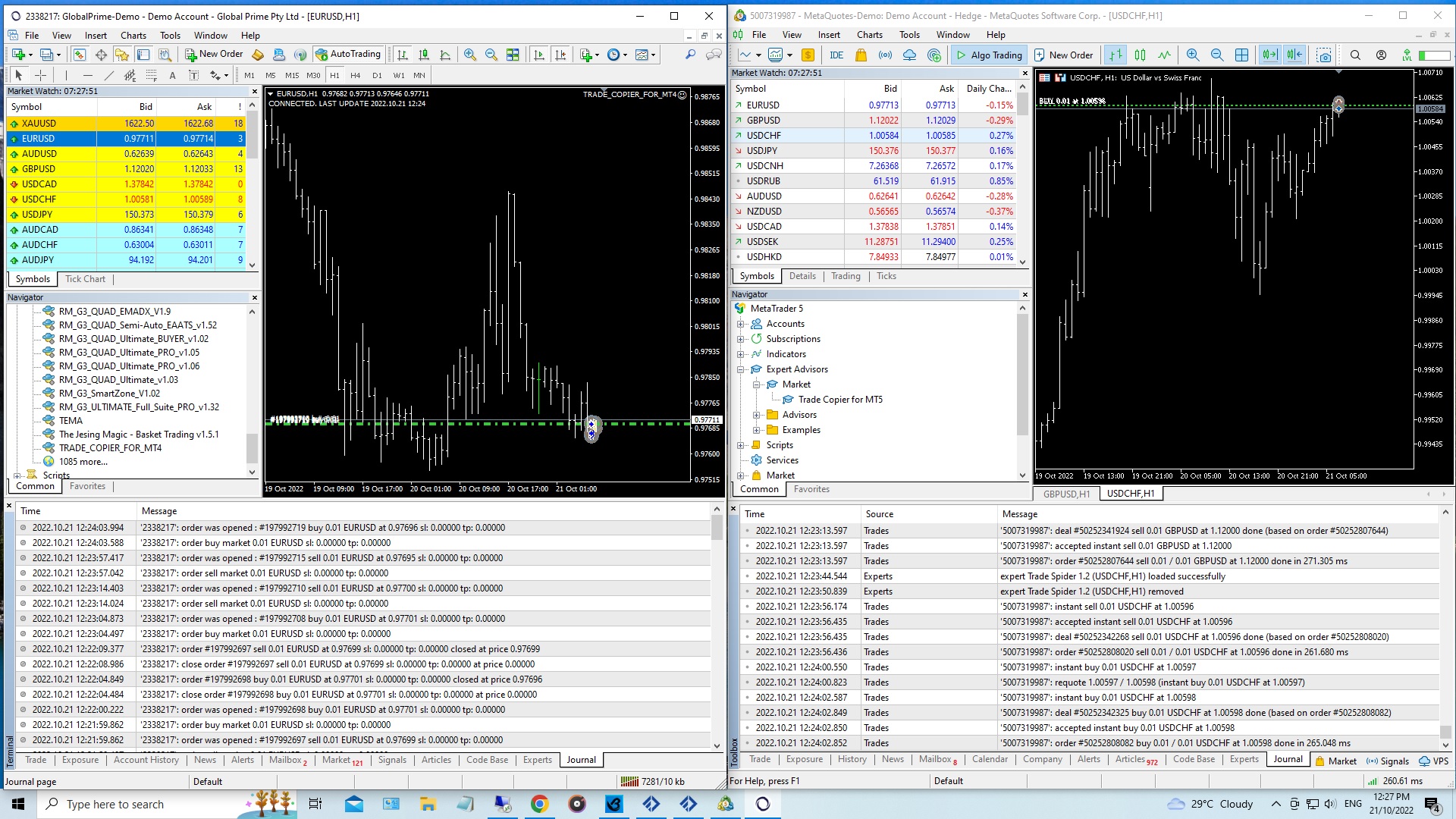Click MT4 New Order button

click(214, 54)
